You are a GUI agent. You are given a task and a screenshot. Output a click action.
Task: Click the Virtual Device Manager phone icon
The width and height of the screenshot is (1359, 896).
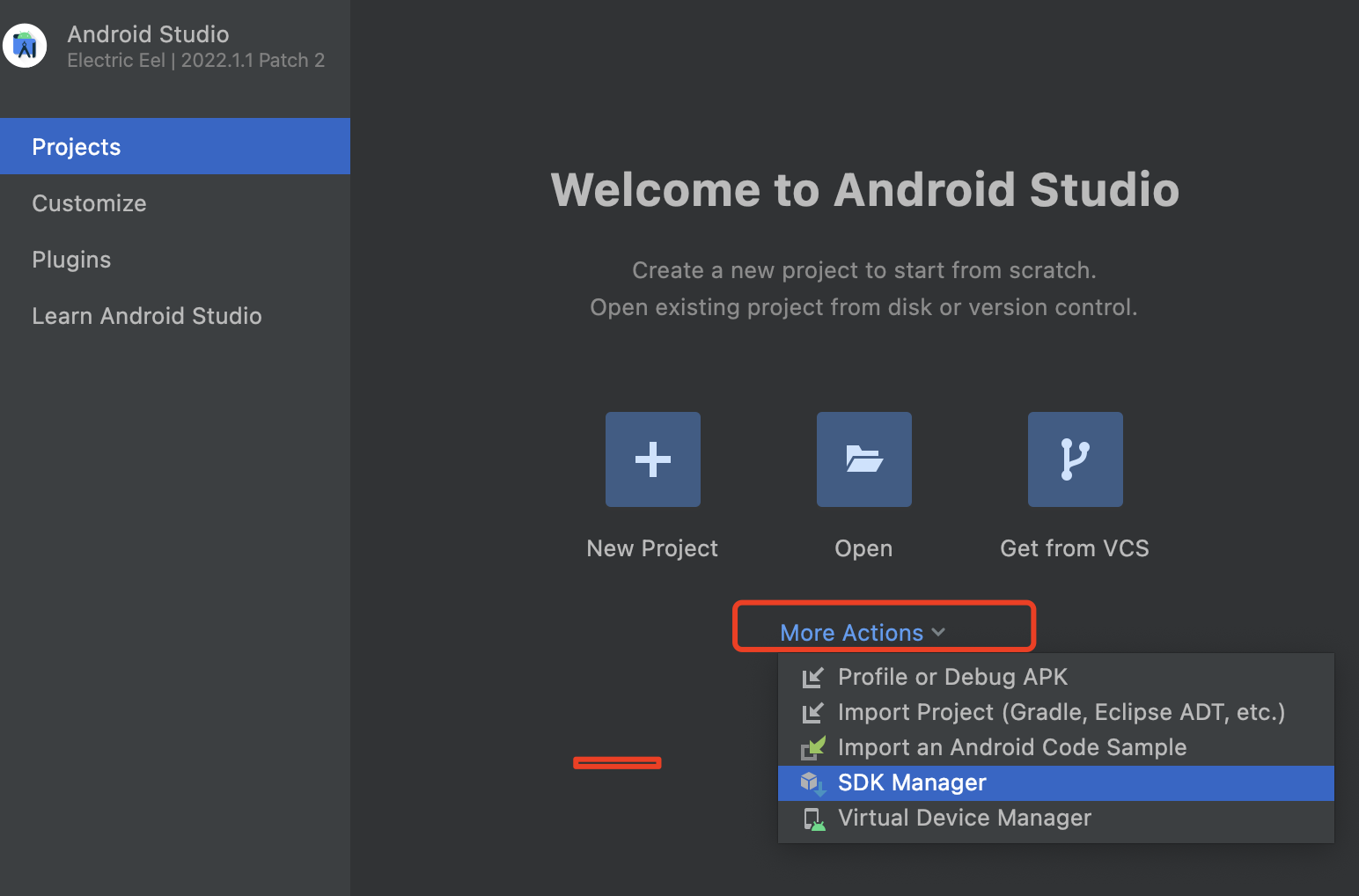tap(813, 819)
